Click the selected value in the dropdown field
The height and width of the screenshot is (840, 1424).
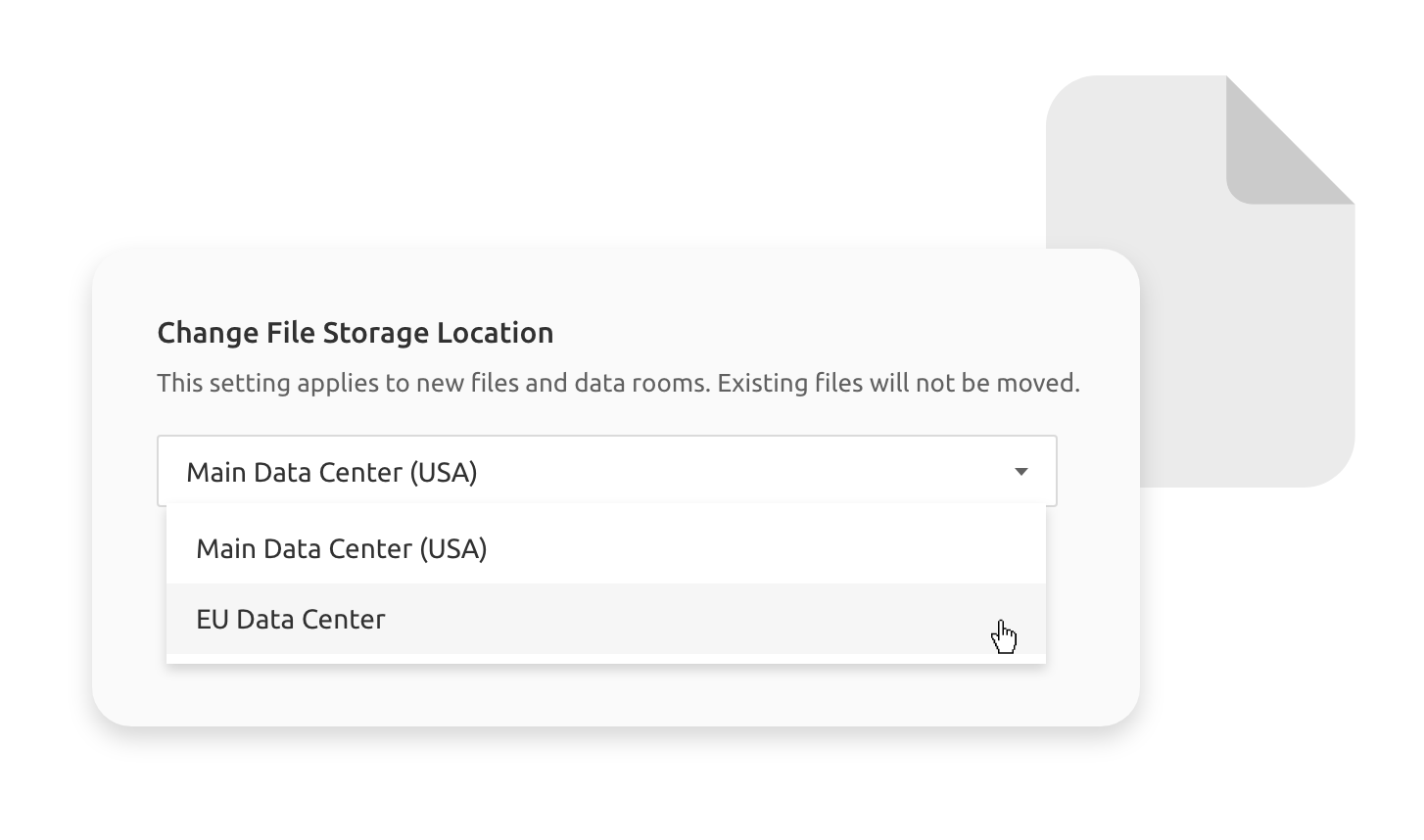coord(332,472)
